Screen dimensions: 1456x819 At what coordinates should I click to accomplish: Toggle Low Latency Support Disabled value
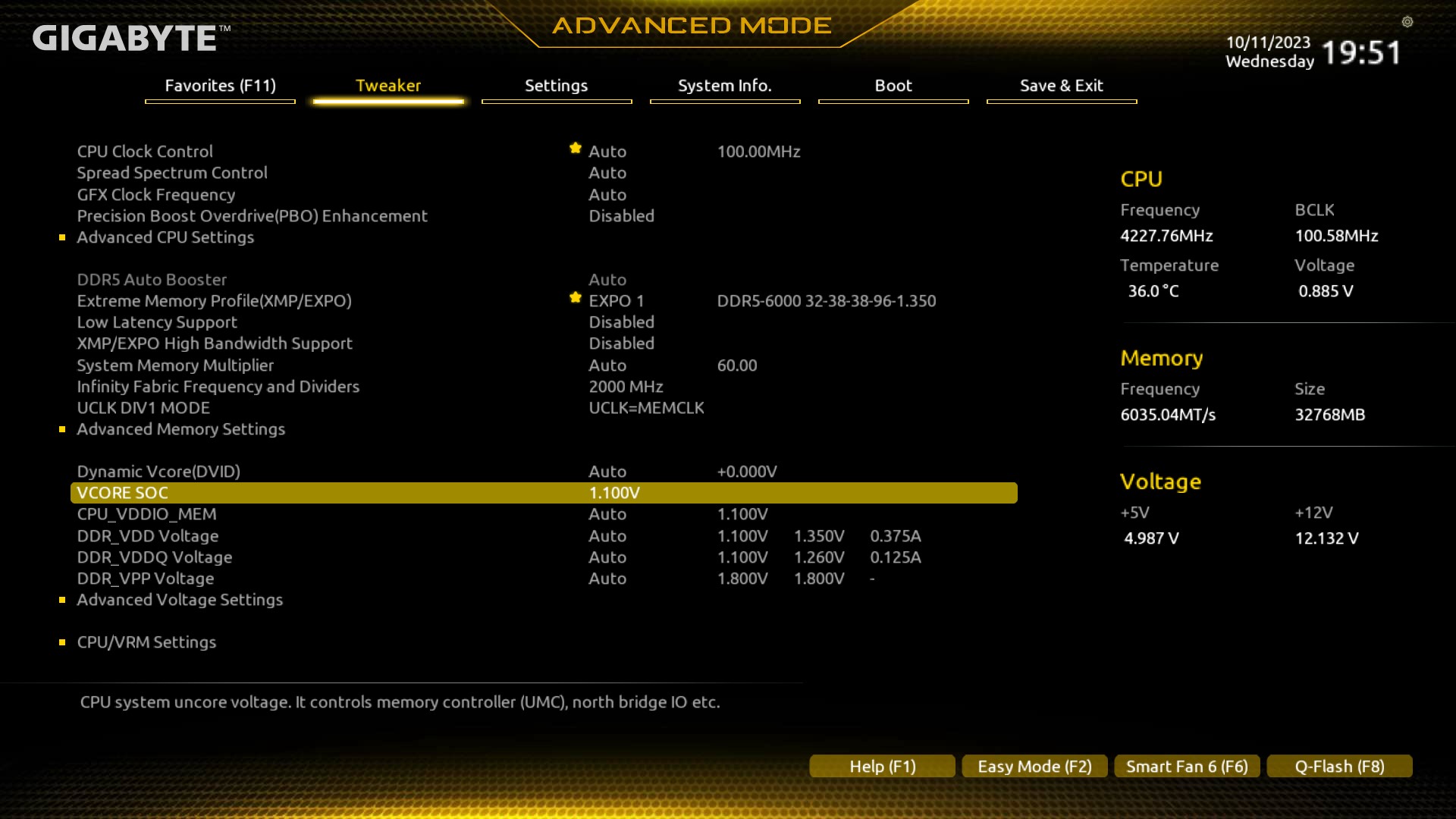pos(621,322)
